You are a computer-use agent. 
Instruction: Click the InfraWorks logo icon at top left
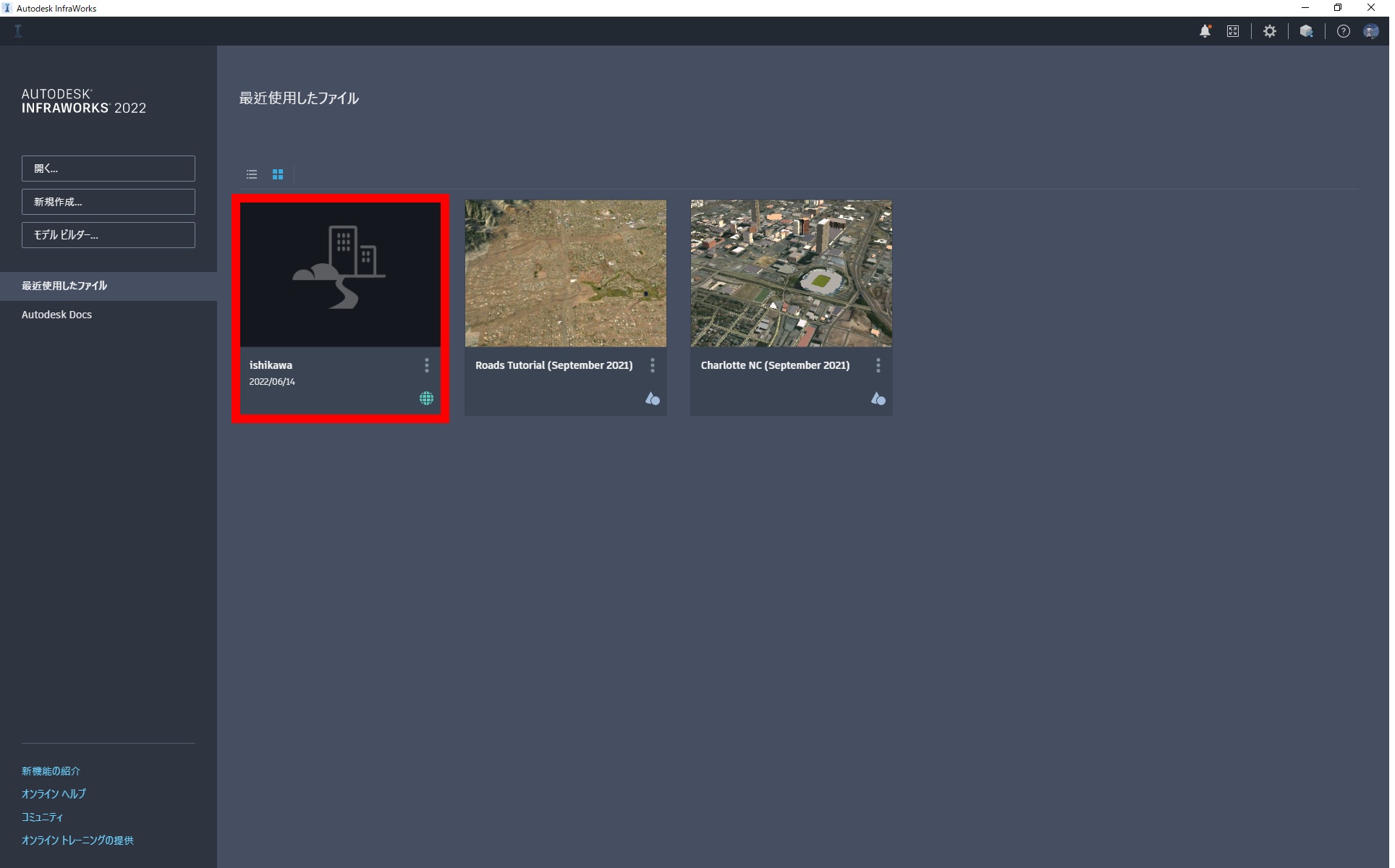18,31
